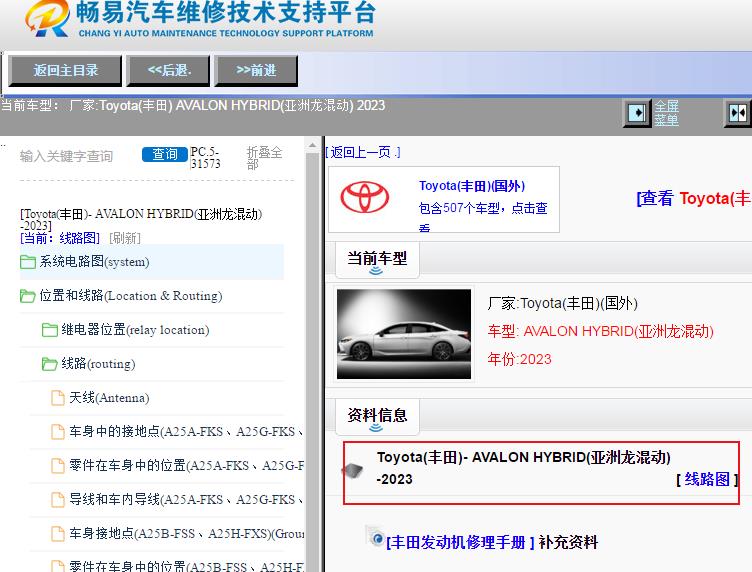Click 年份:2023 text

point(519,359)
